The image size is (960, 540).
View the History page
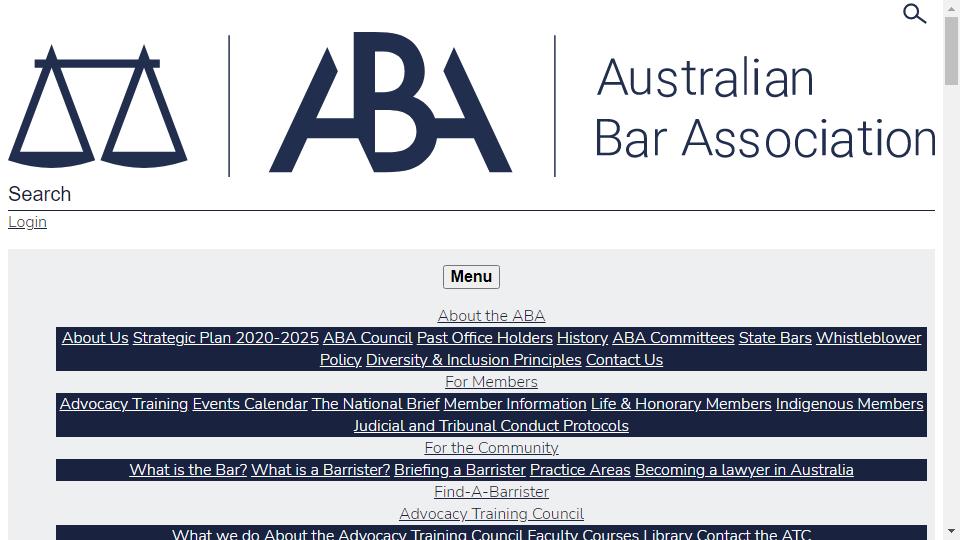[x=582, y=338]
